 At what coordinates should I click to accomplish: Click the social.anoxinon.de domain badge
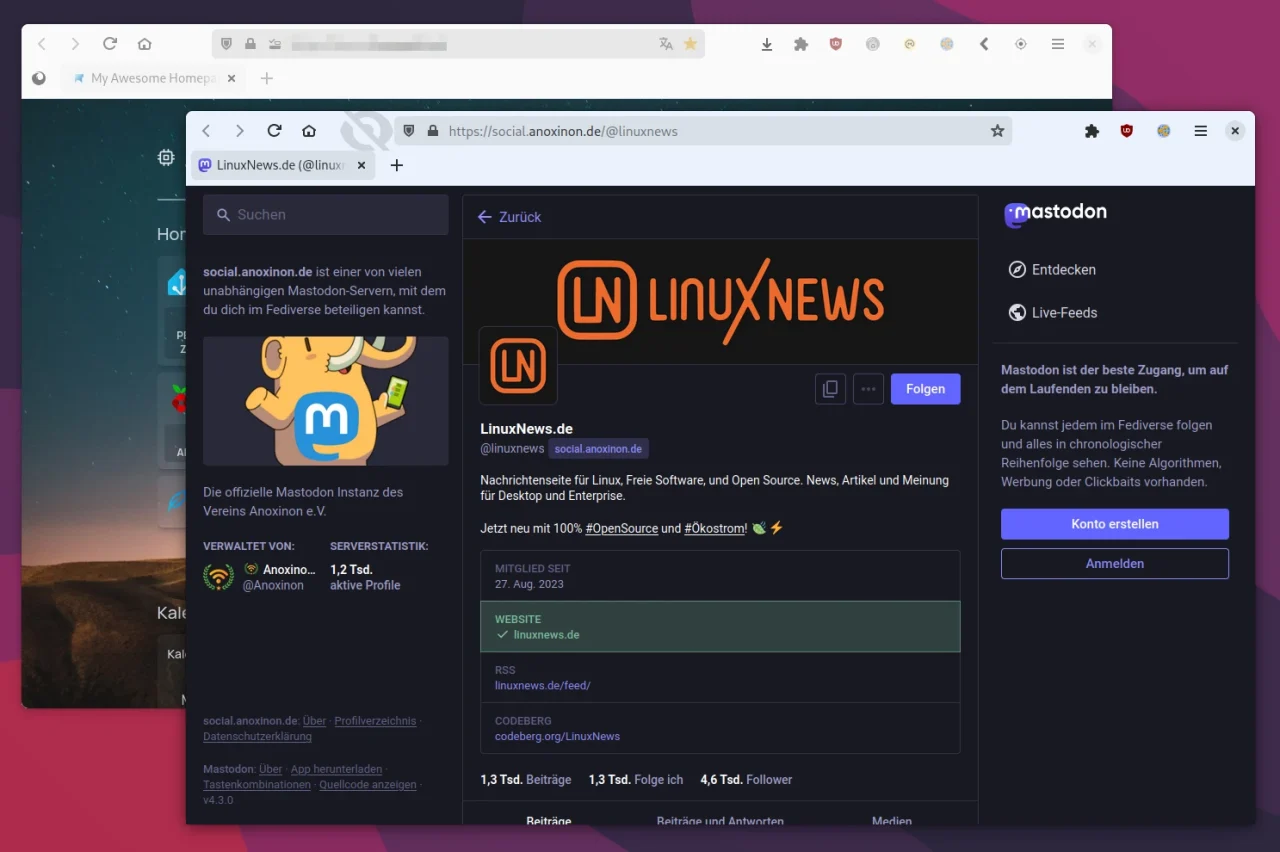pos(598,449)
